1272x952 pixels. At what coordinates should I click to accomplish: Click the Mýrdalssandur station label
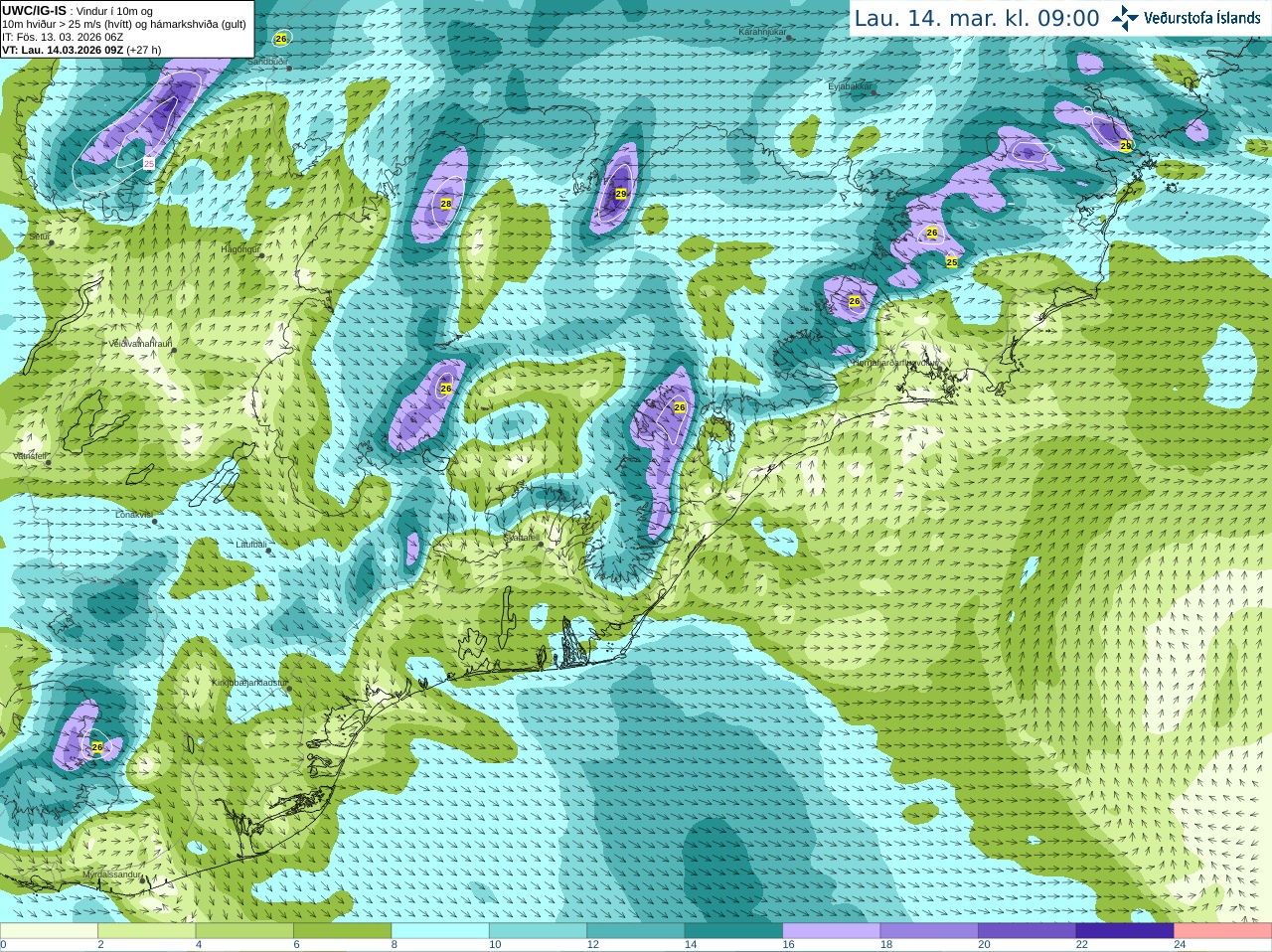tap(111, 874)
